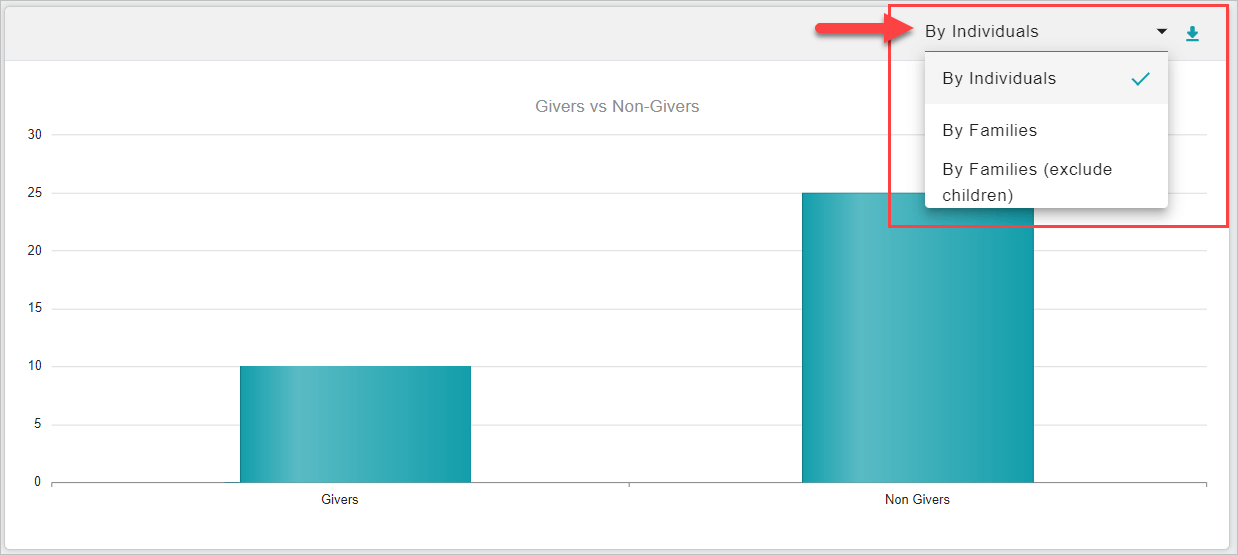Pick By Families (exclude children) option

tap(1046, 182)
